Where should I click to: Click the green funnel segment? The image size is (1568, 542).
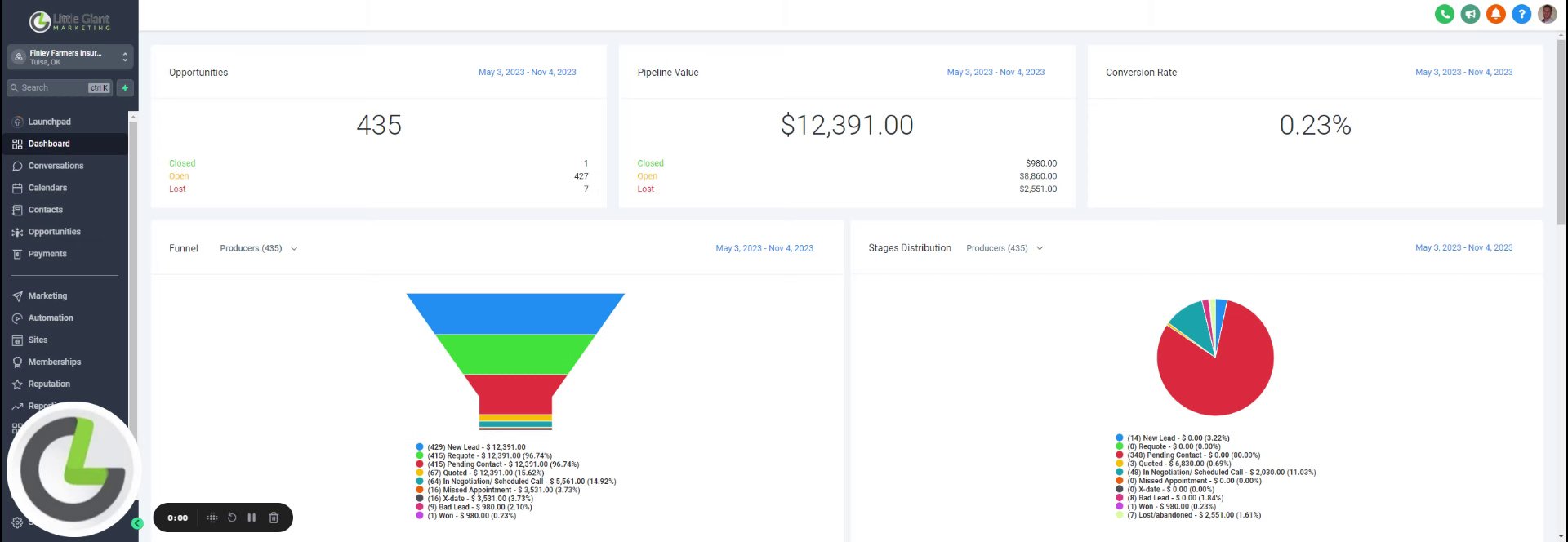[515, 354]
